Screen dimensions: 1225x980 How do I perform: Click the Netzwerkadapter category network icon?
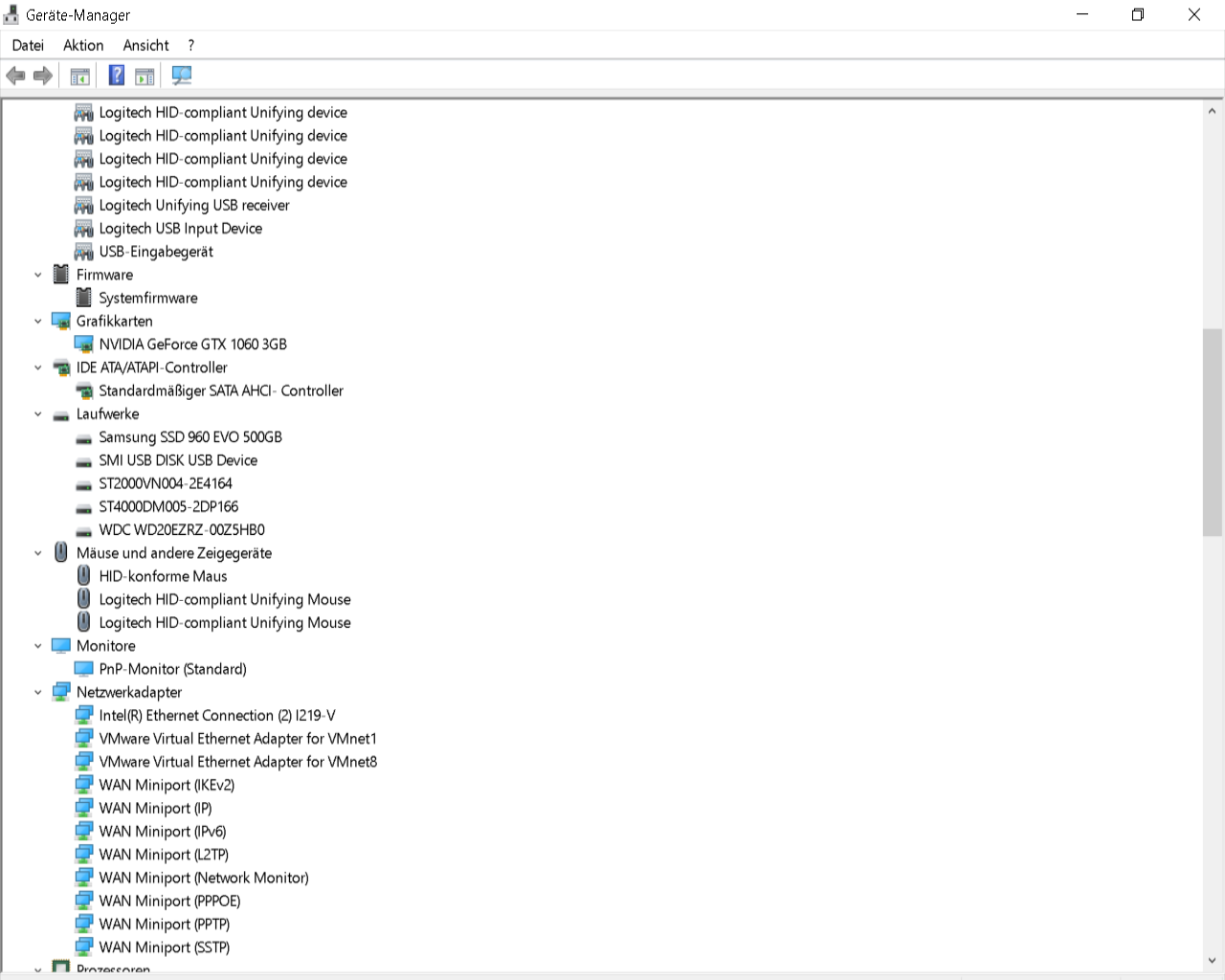click(x=61, y=692)
